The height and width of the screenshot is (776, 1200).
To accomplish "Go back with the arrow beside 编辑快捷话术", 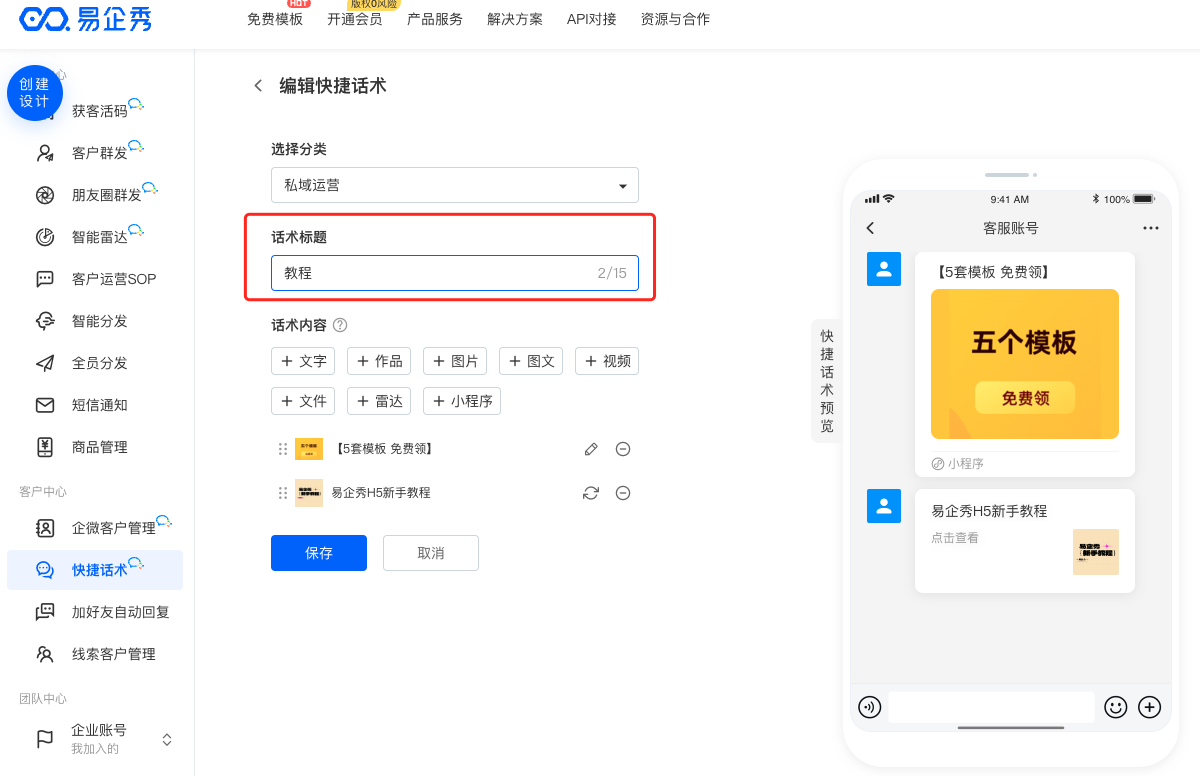I will click(x=258, y=86).
